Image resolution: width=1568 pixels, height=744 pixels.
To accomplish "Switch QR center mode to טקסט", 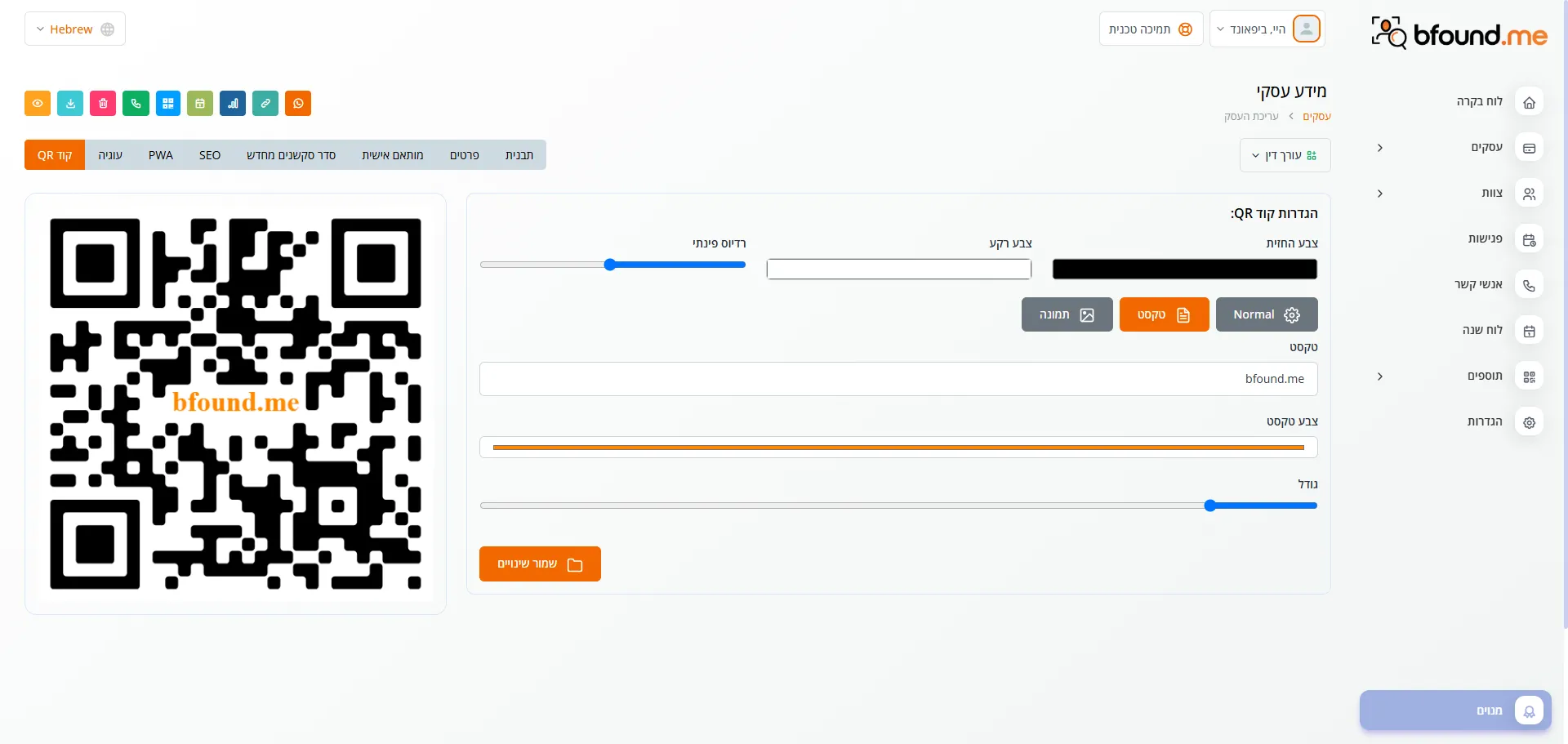I will coord(1164,314).
